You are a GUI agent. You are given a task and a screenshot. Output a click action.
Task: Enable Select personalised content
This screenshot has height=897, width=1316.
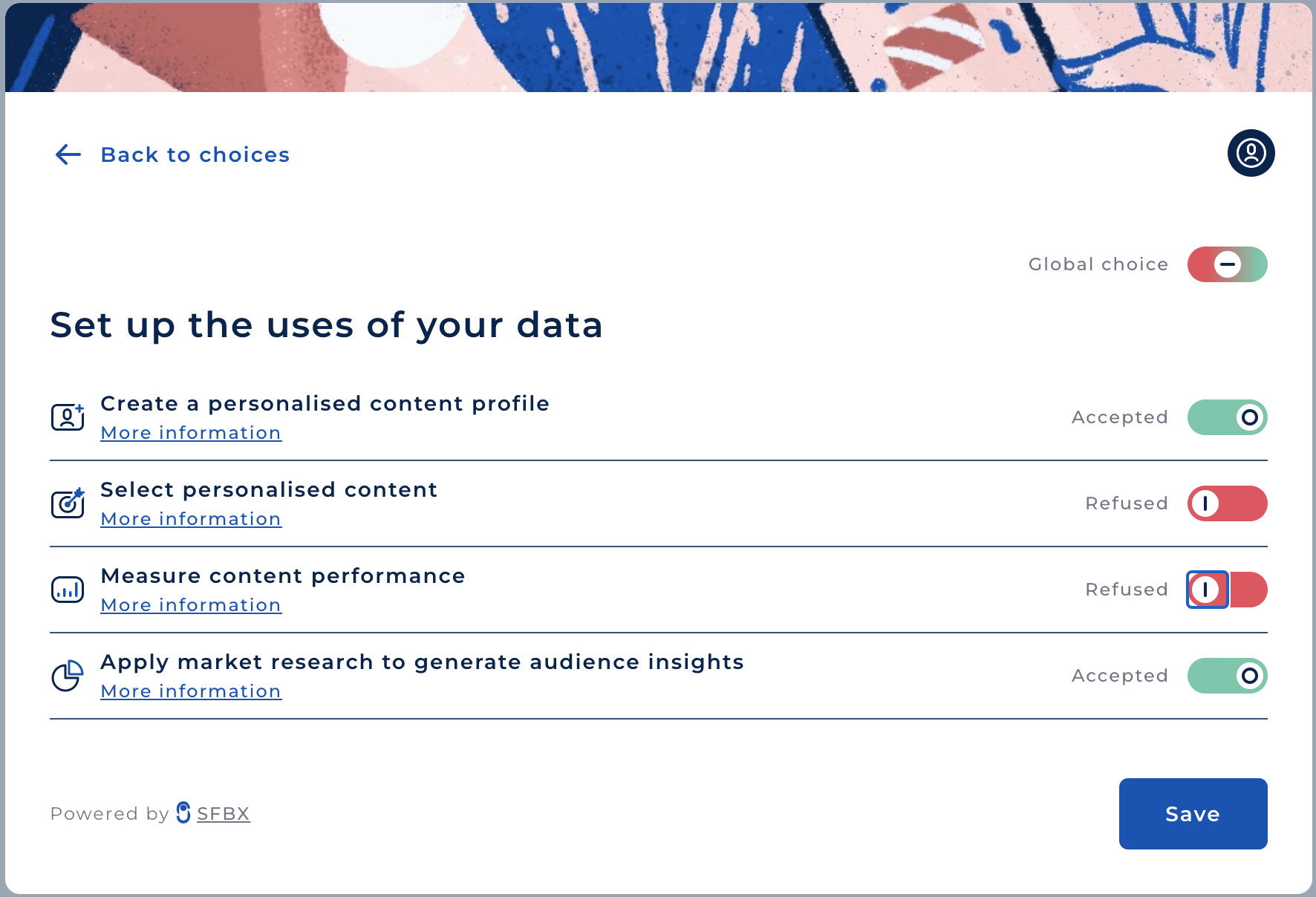1227,503
